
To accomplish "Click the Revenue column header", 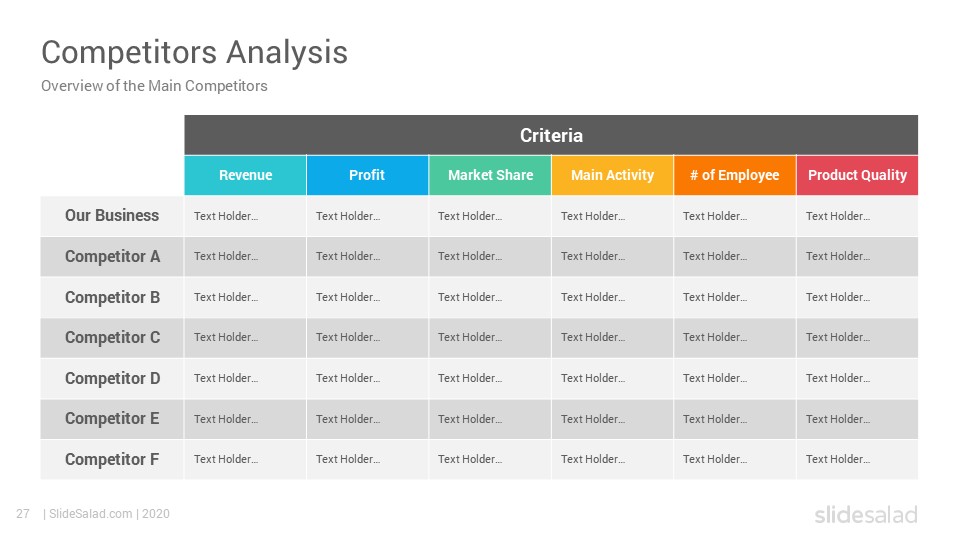I will click(x=246, y=175).
